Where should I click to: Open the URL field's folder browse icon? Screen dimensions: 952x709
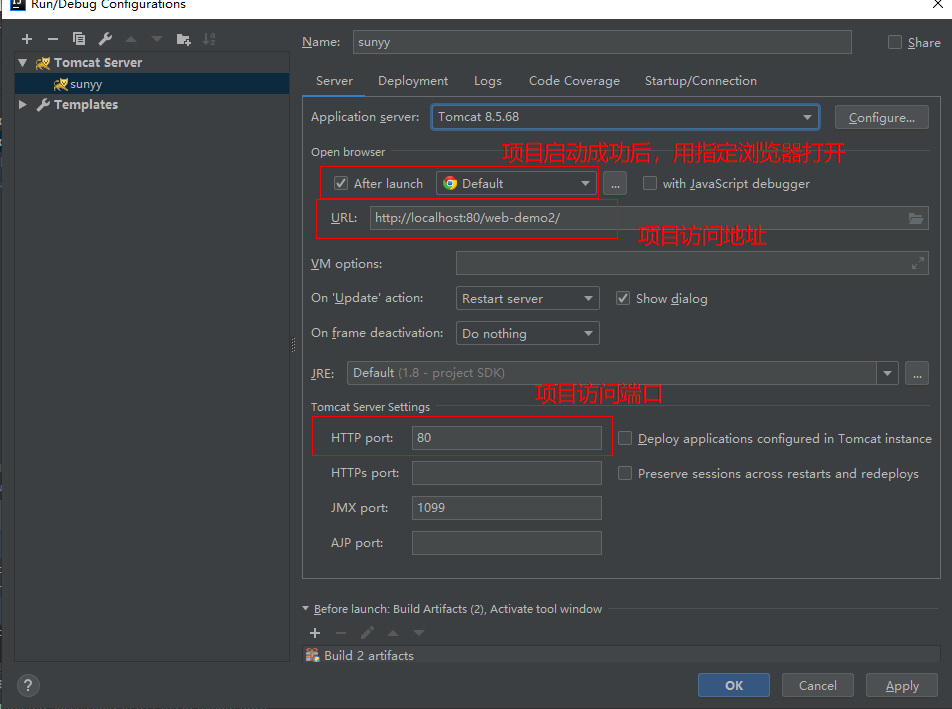915,218
